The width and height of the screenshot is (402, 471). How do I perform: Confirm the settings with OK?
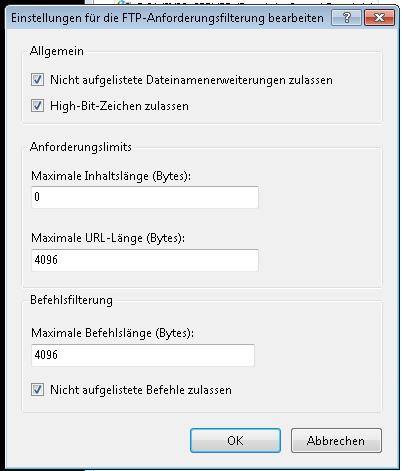tap(235, 441)
